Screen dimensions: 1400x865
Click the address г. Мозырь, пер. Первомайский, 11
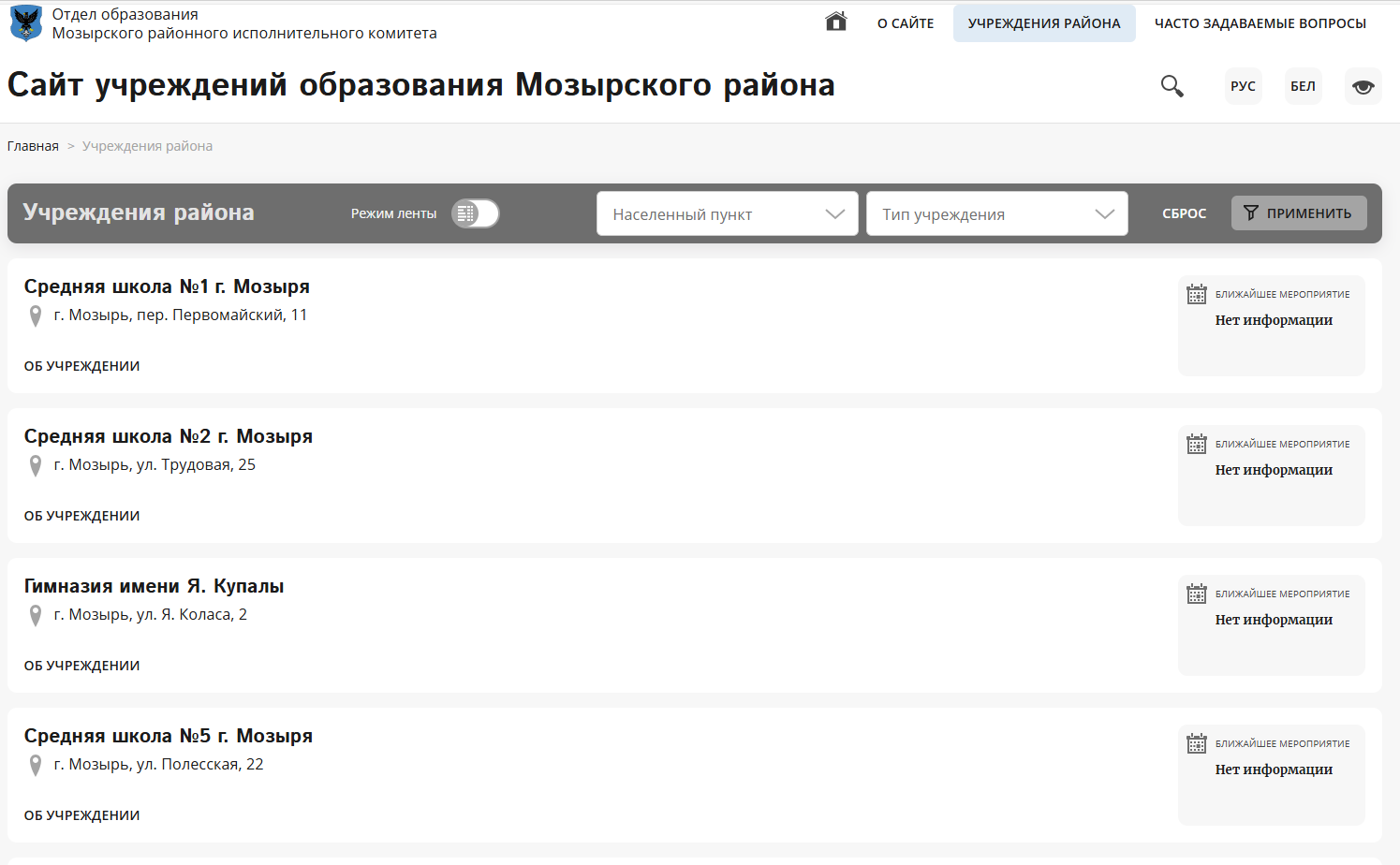point(181,315)
